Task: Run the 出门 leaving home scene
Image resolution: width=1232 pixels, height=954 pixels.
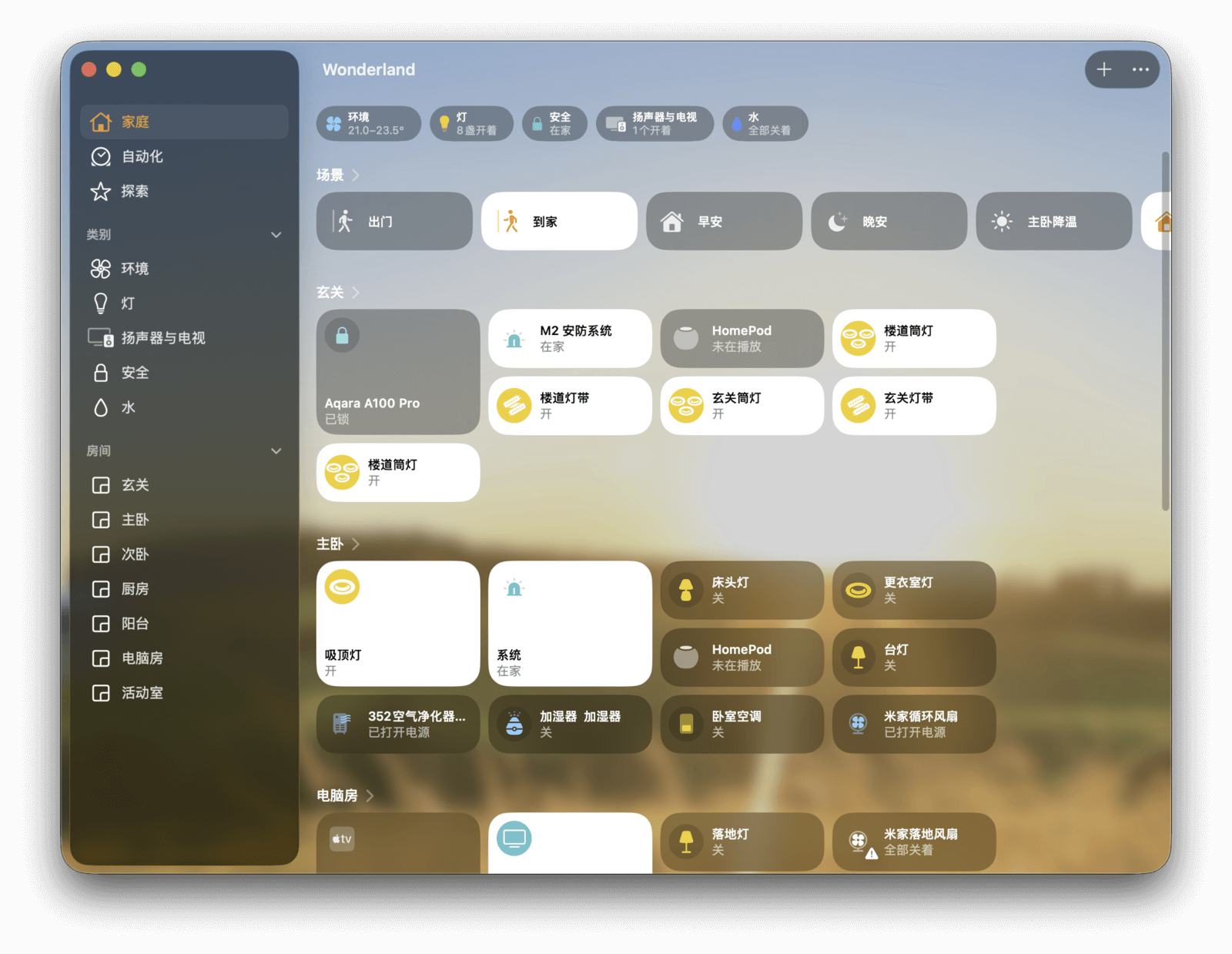Action: (394, 222)
